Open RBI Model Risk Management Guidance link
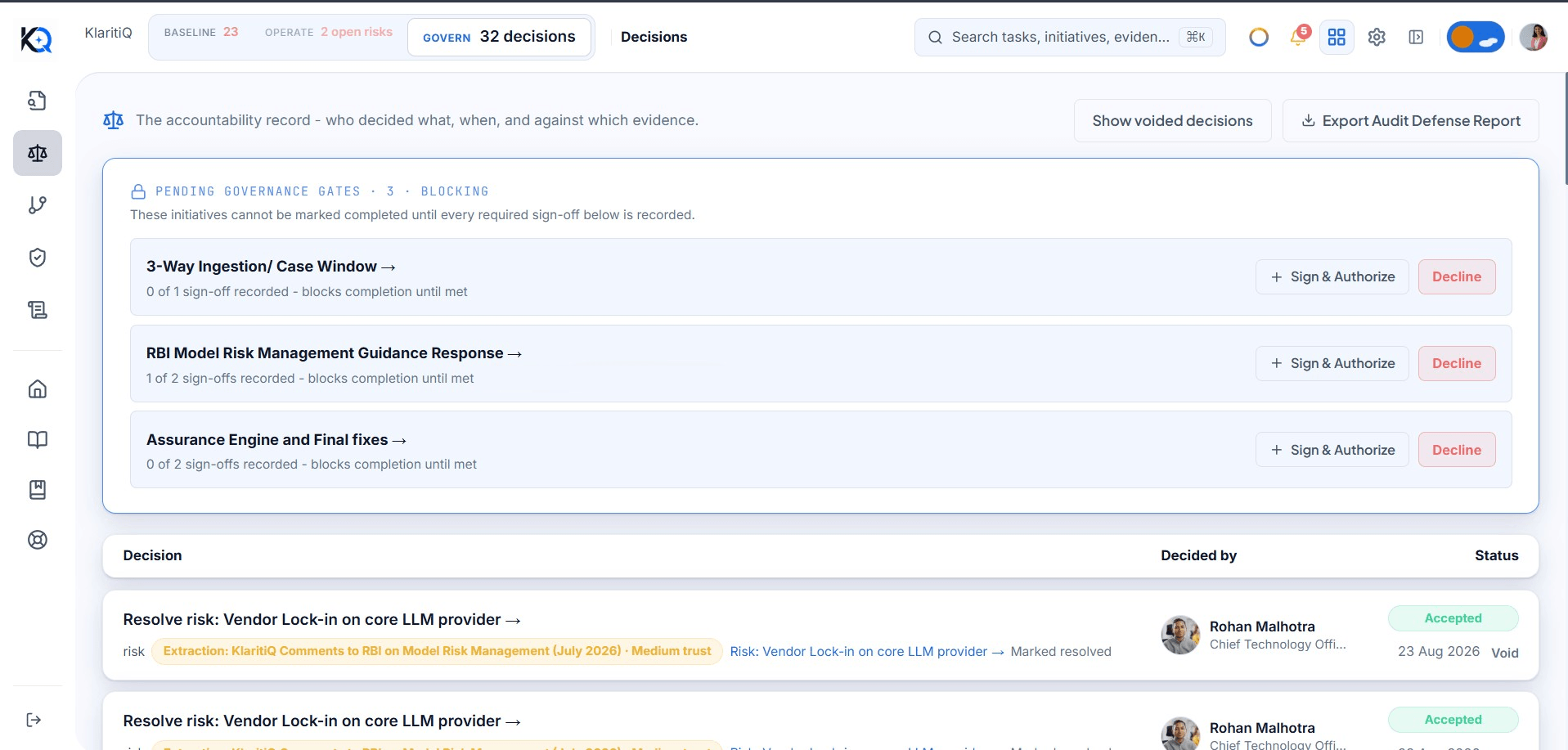The image size is (1568, 750). [334, 353]
